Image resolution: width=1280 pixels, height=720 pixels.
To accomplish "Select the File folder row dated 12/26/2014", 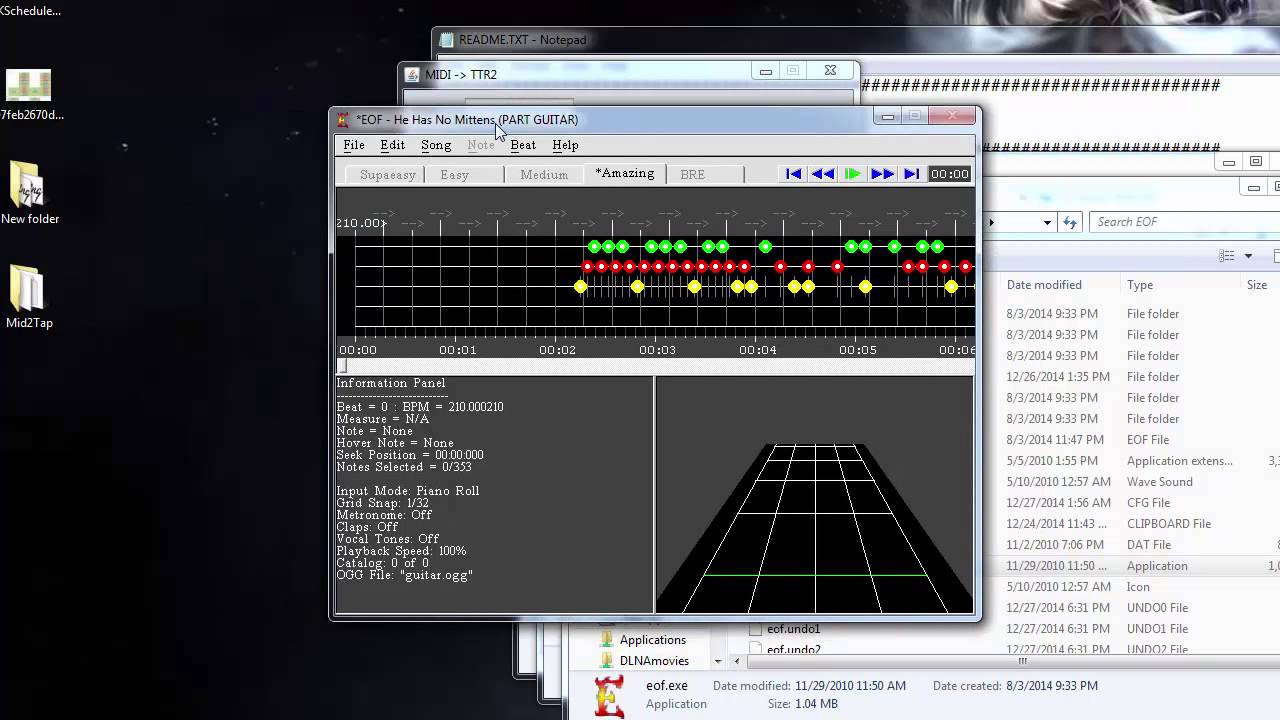I will coord(1130,377).
